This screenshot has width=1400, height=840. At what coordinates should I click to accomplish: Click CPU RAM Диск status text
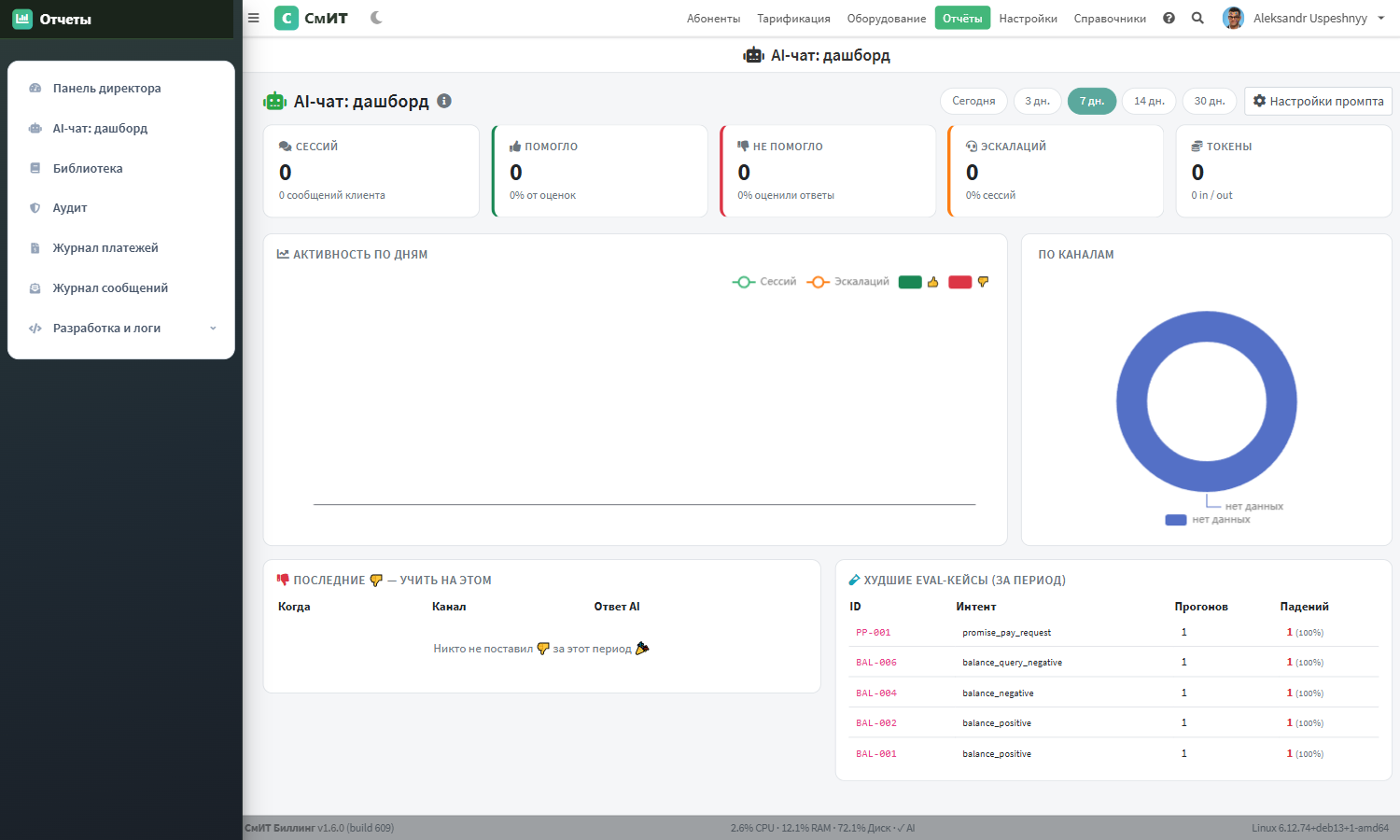[822, 828]
